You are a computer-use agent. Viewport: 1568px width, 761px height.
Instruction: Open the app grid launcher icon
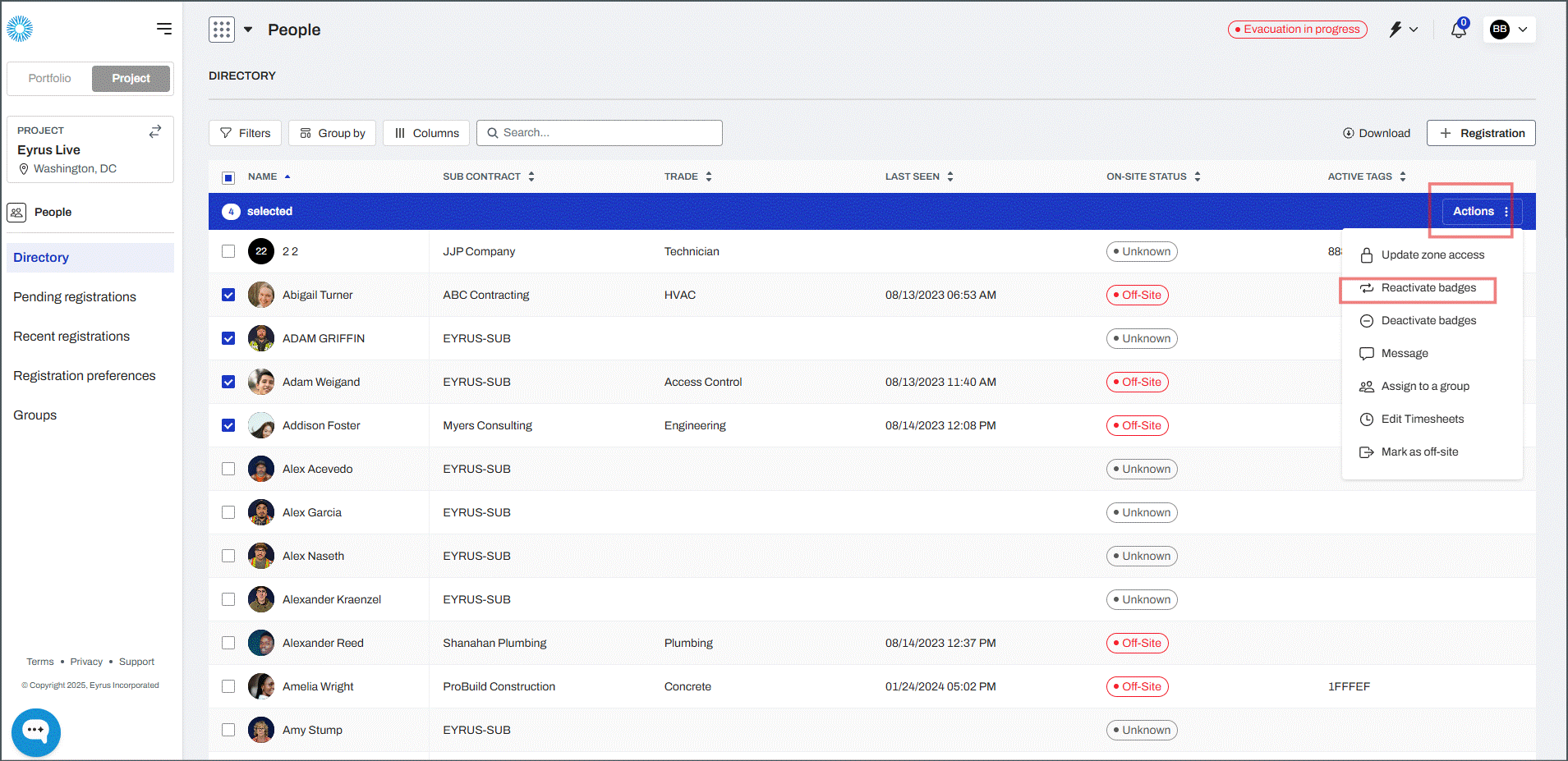[x=222, y=30]
